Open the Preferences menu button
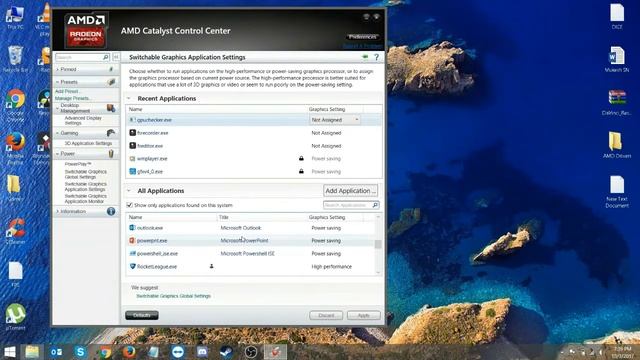The height and width of the screenshot is (360, 640). coord(362,37)
